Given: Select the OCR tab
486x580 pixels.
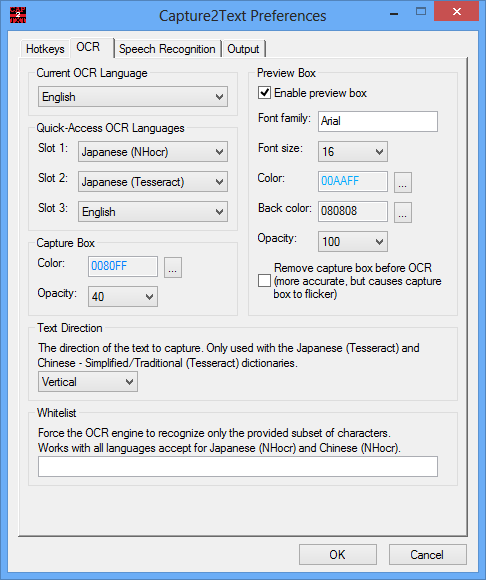Looking at the screenshot, I should tap(91, 47).
